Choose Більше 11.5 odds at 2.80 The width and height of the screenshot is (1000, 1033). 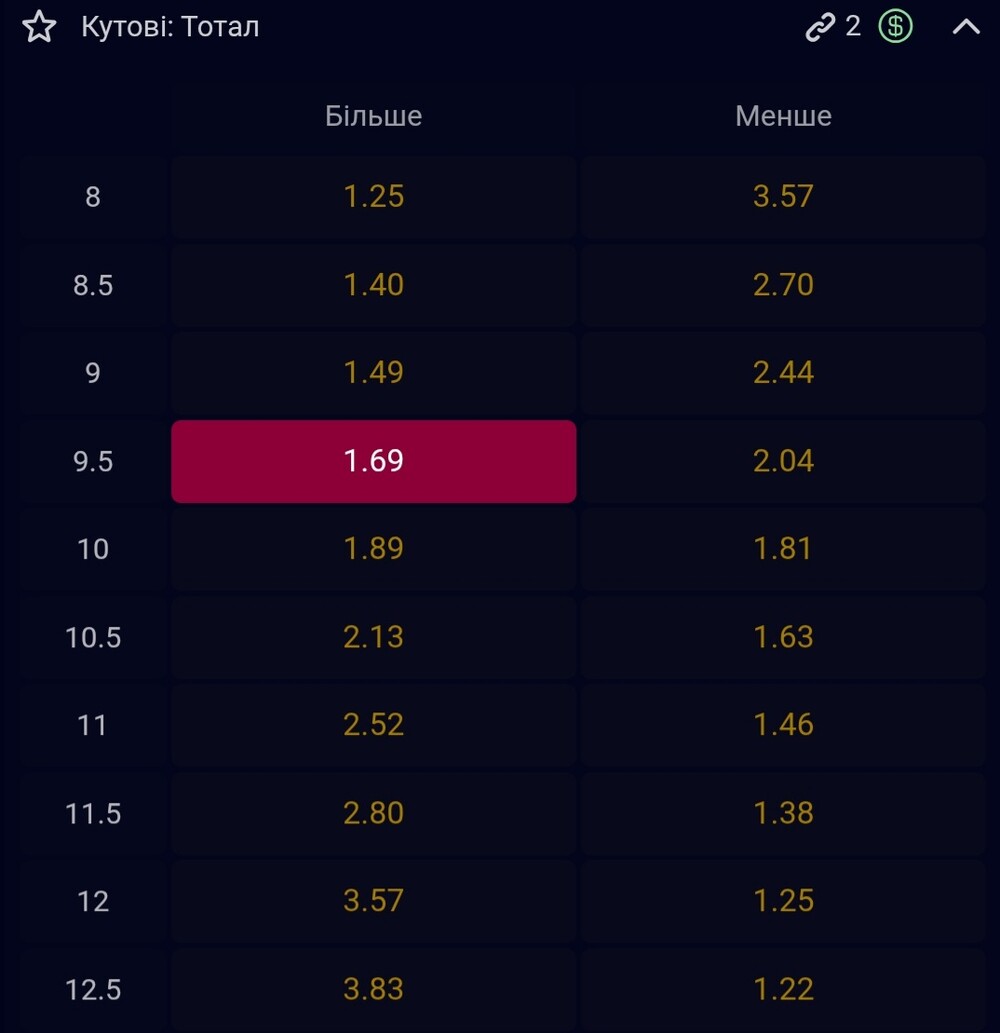click(x=373, y=813)
